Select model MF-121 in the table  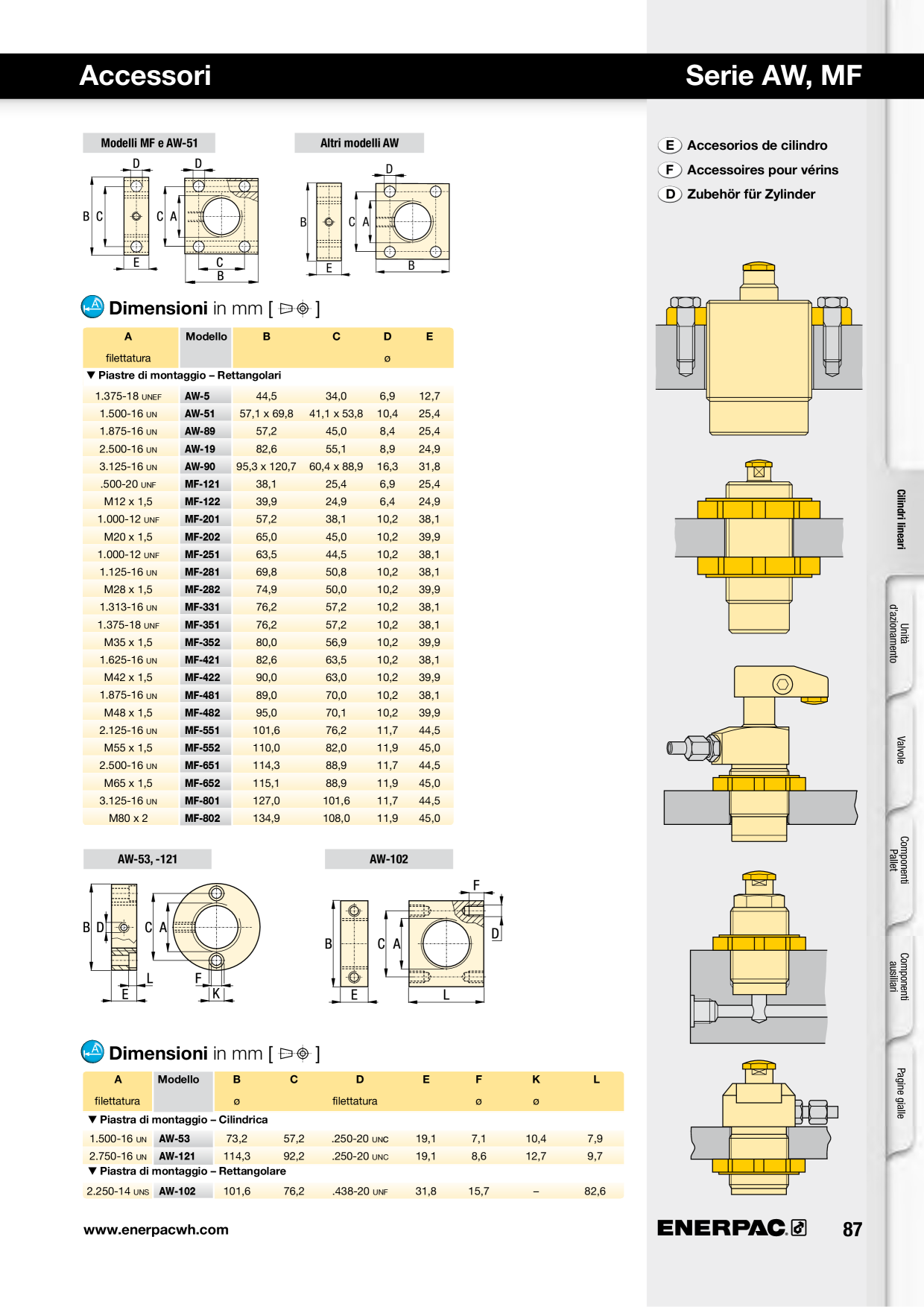(206, 484)
